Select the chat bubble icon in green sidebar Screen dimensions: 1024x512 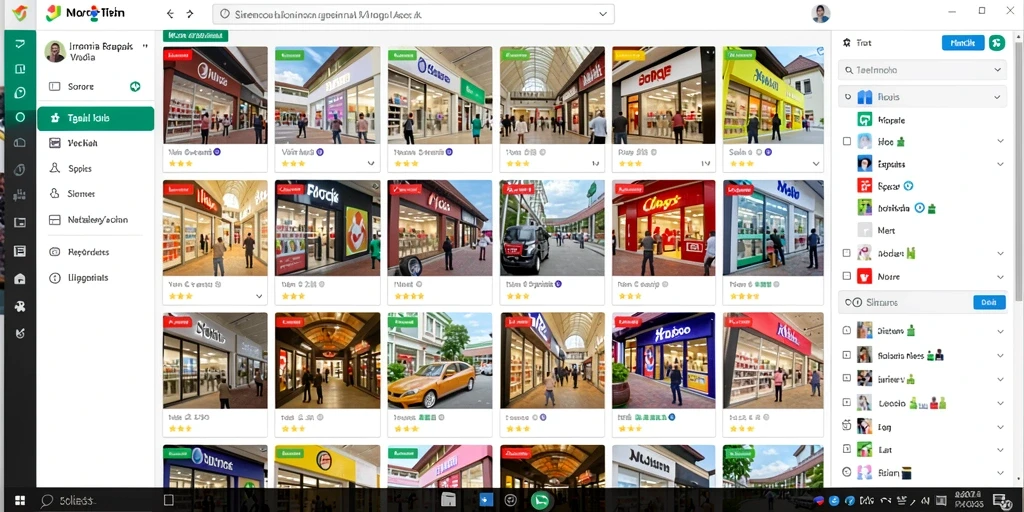[20, 93]
